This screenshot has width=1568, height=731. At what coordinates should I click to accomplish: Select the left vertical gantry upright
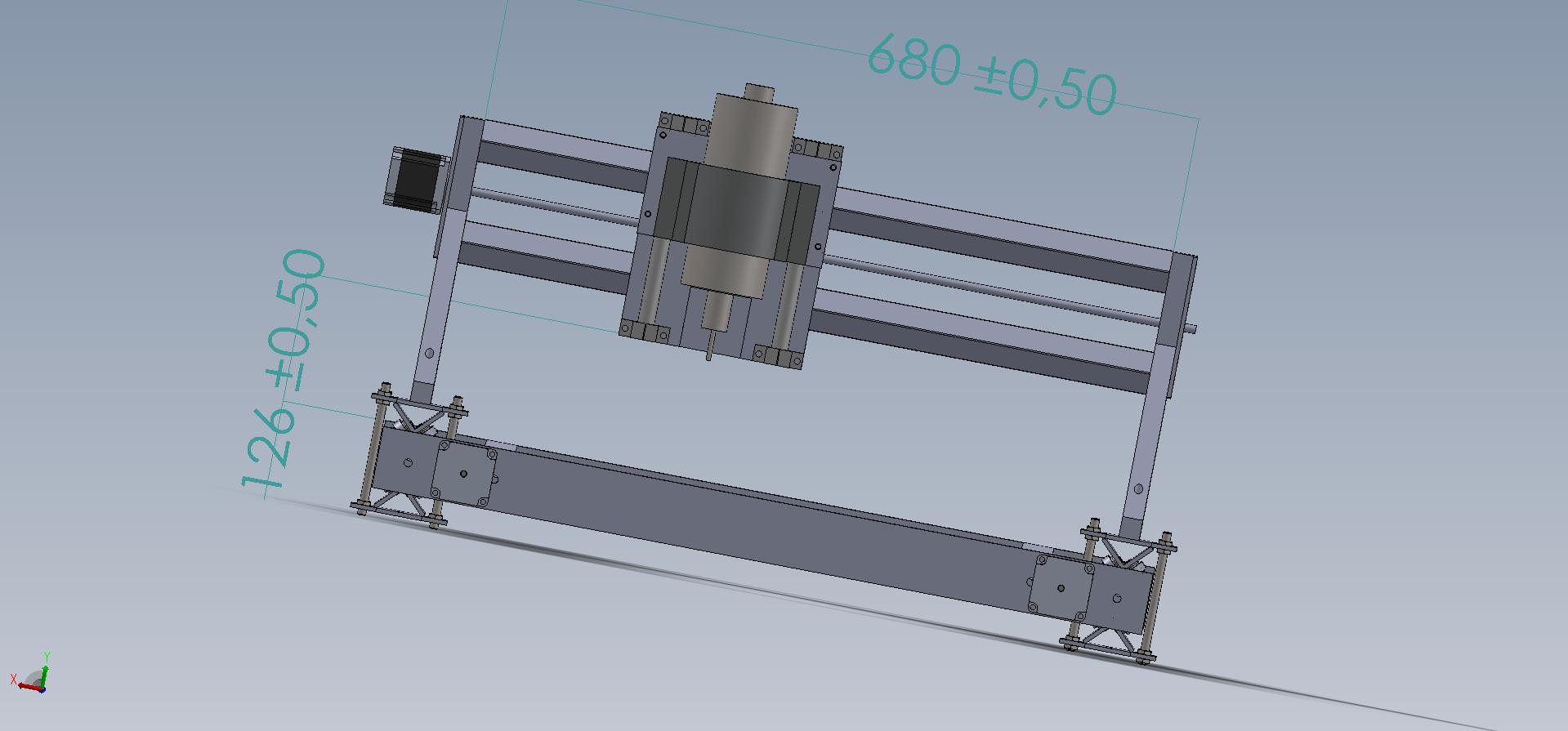pos(445,260)
